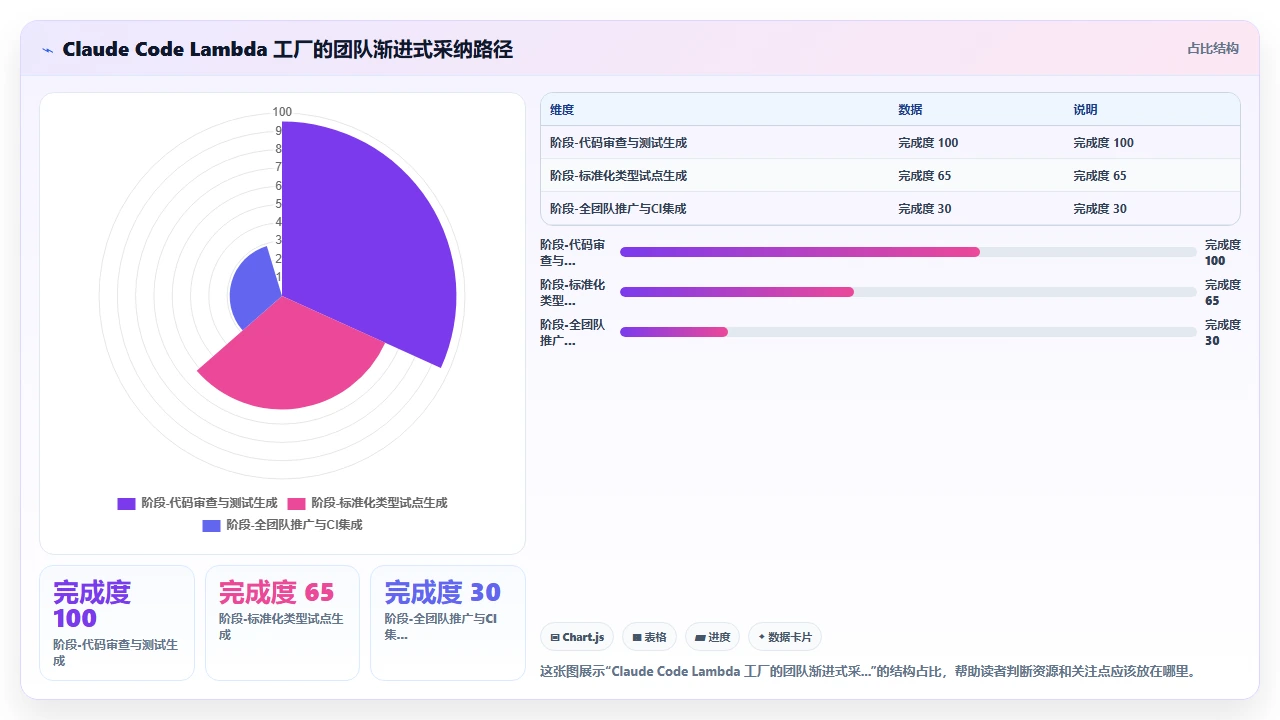Viewport: 1280px width, 720px height.
Task: Click the 完成度 100 data card
Action: tap(117, 623)
